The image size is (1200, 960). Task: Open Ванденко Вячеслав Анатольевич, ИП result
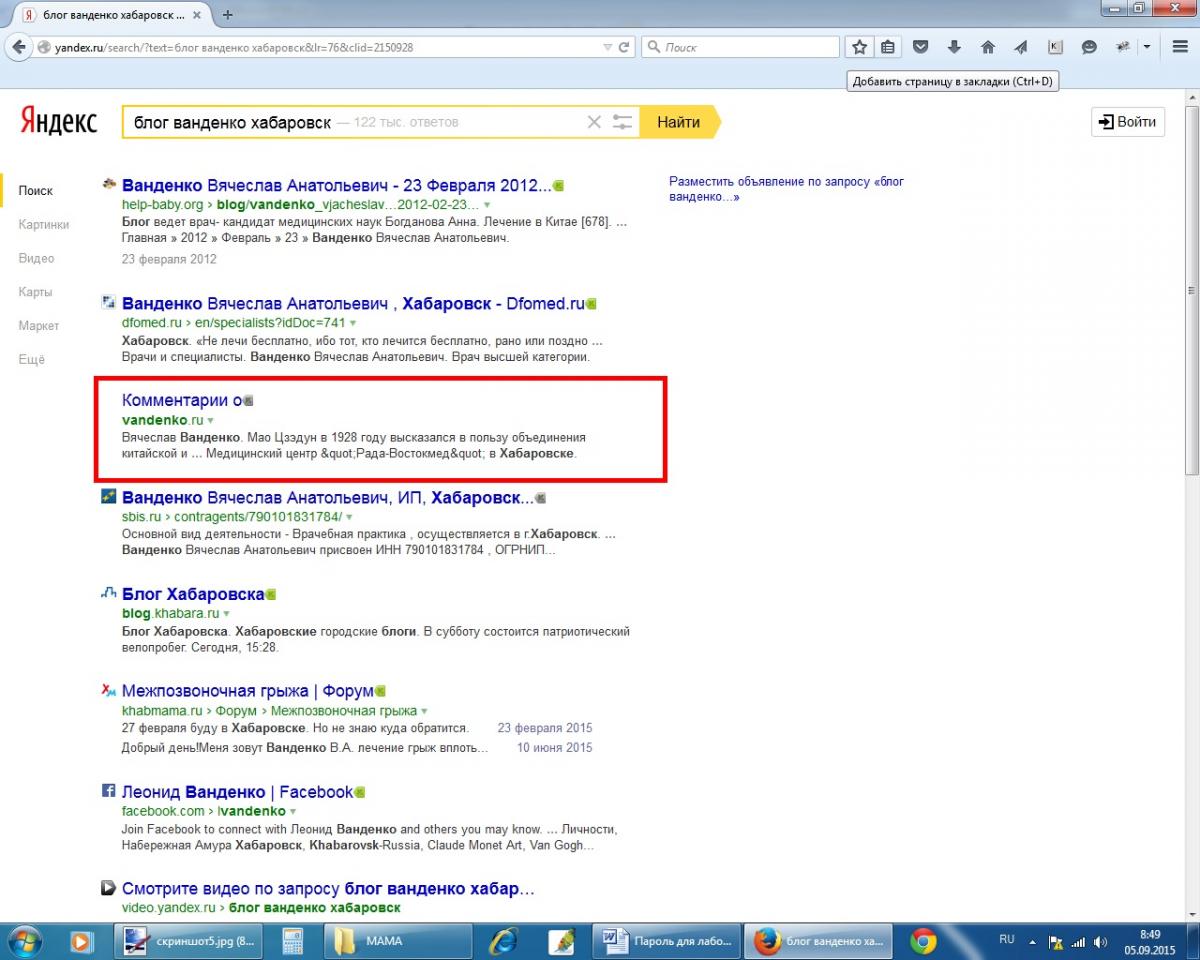(x=327, y=497)
